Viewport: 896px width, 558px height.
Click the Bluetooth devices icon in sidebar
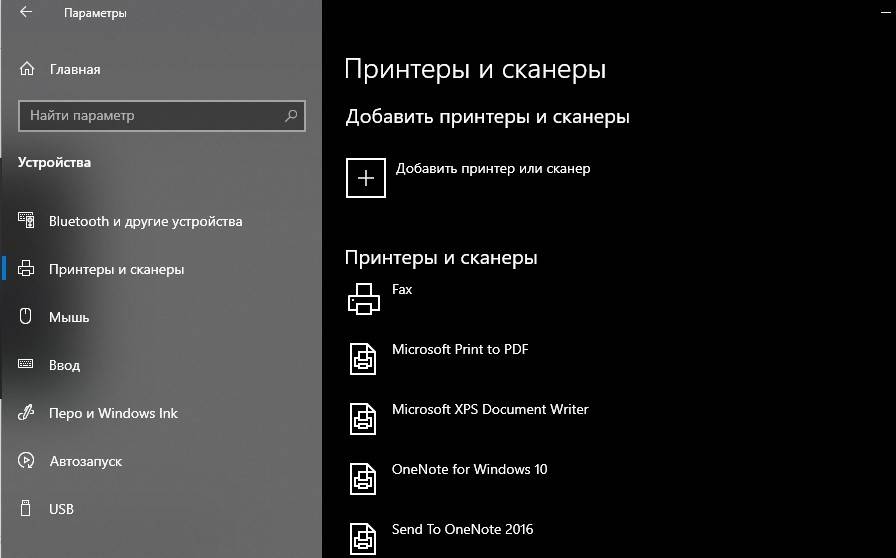click(x=27, y=221)
